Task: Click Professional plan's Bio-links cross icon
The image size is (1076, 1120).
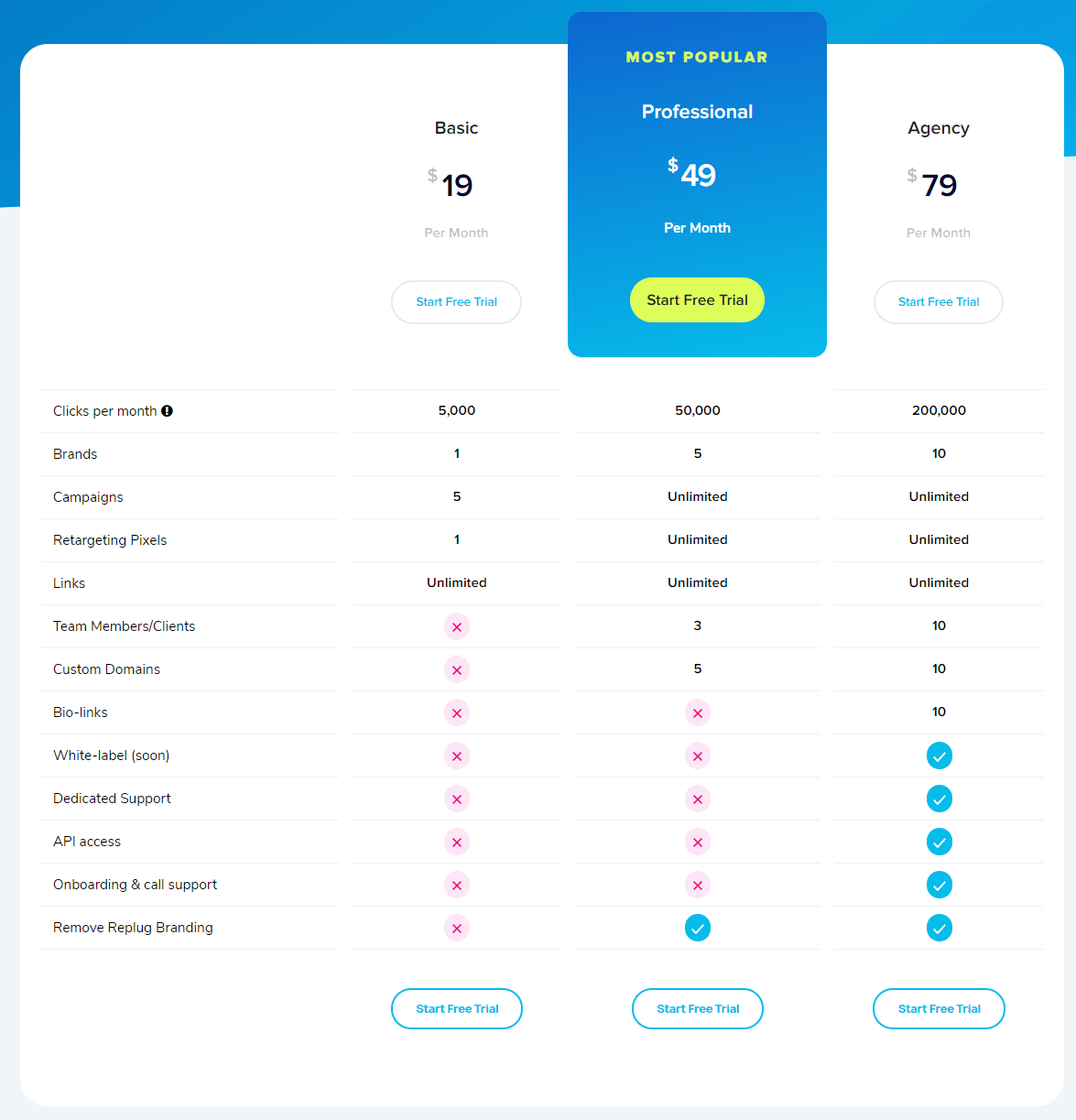Action: click(x=697, y=712)
